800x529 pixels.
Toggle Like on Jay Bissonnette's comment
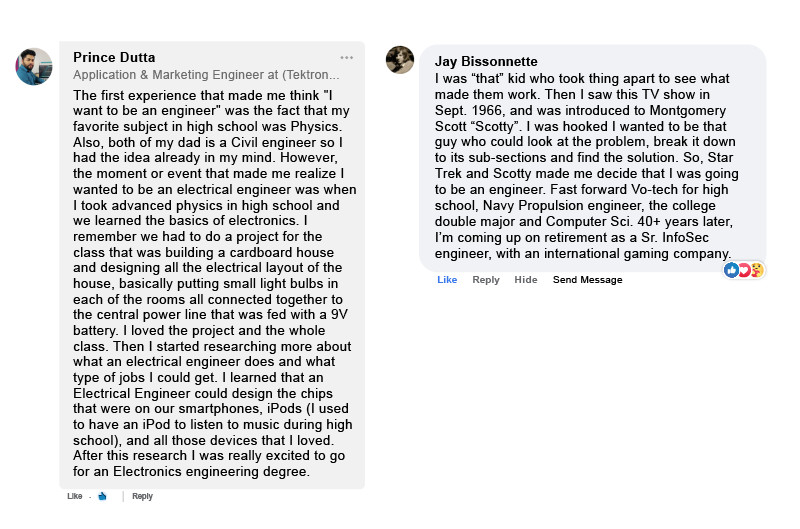point(447,280)
